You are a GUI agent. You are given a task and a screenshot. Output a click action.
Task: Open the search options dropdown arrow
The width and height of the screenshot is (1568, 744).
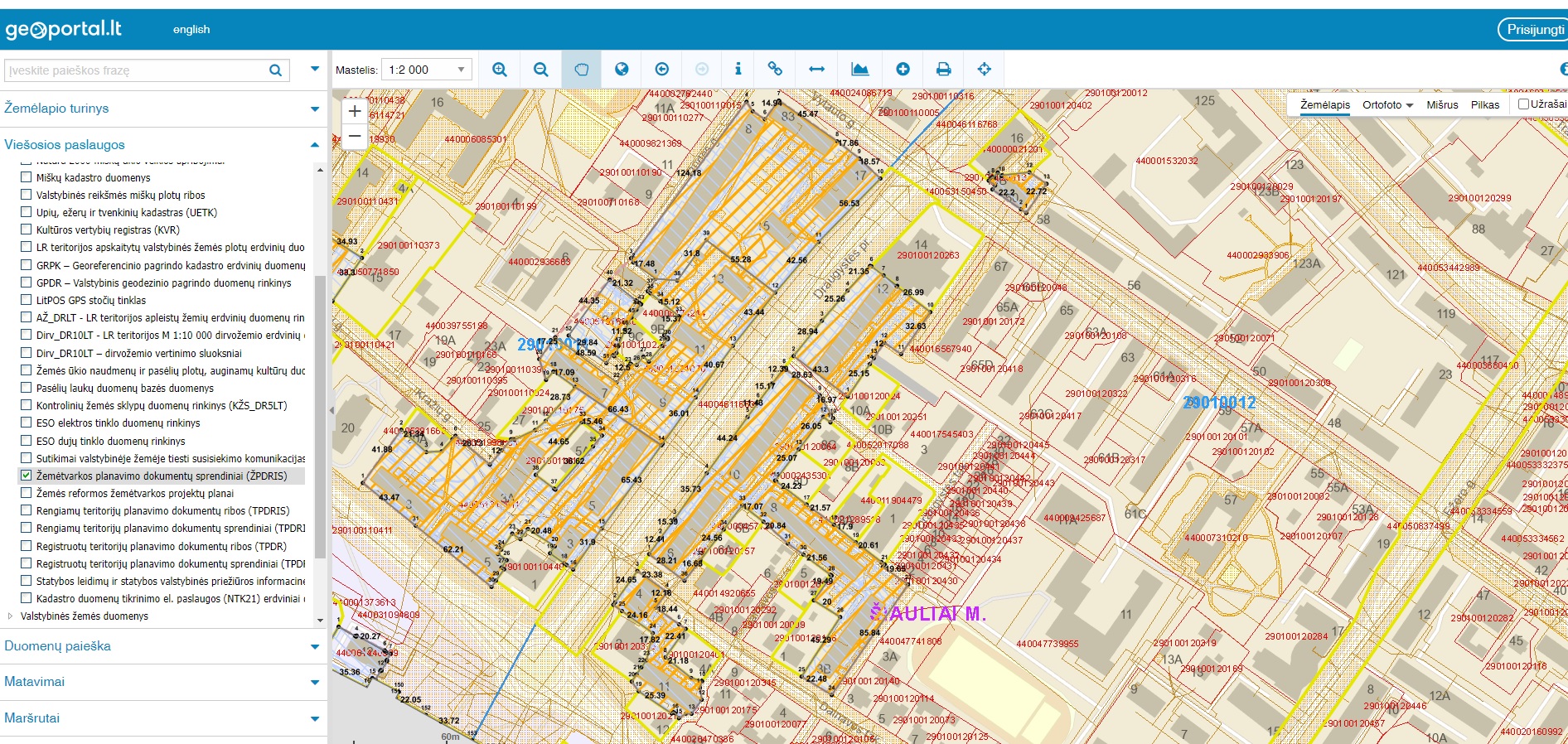click(x=315, y=70)
